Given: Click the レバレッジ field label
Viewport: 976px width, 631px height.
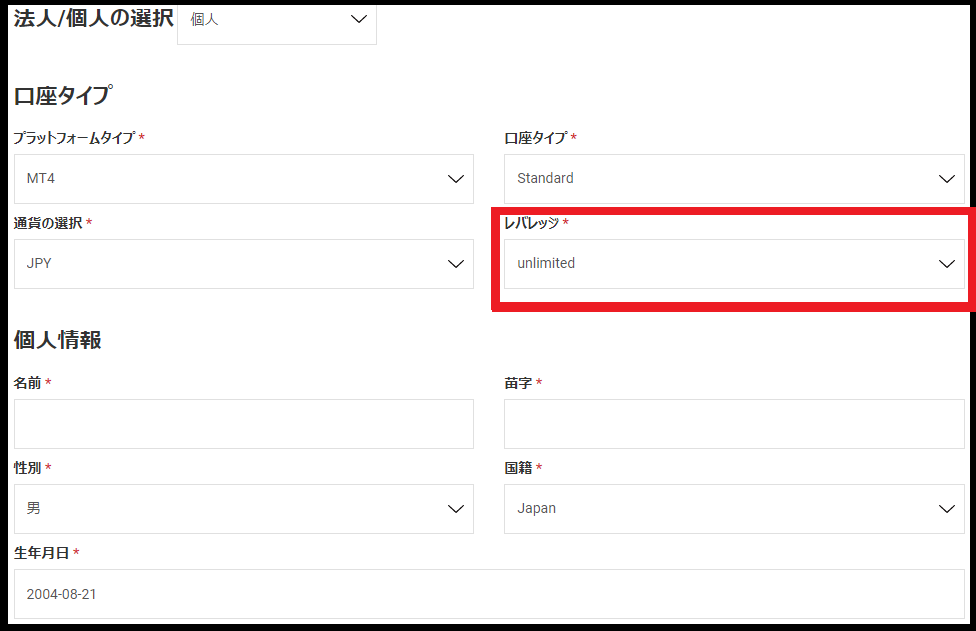Looking at the screenshot, I should [x=531, y=223].
